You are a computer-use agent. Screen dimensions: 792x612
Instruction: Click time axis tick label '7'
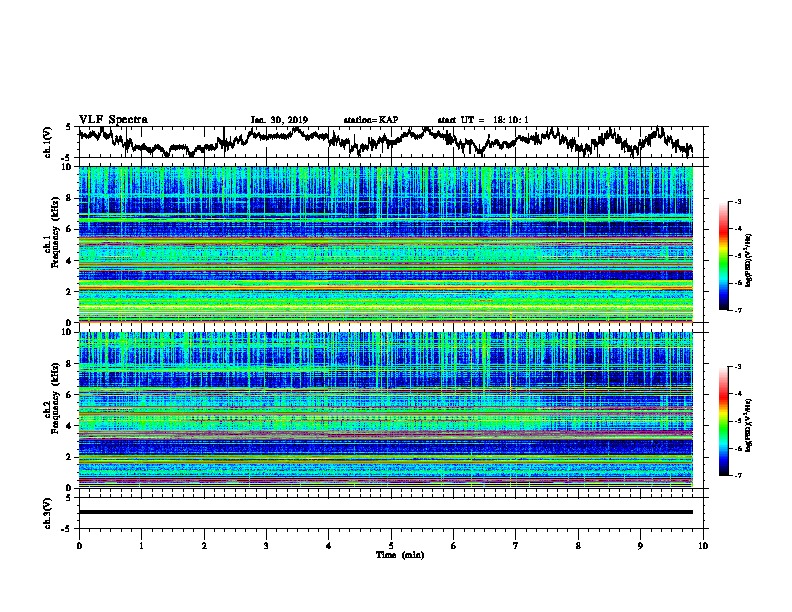(x=516, y=546)
